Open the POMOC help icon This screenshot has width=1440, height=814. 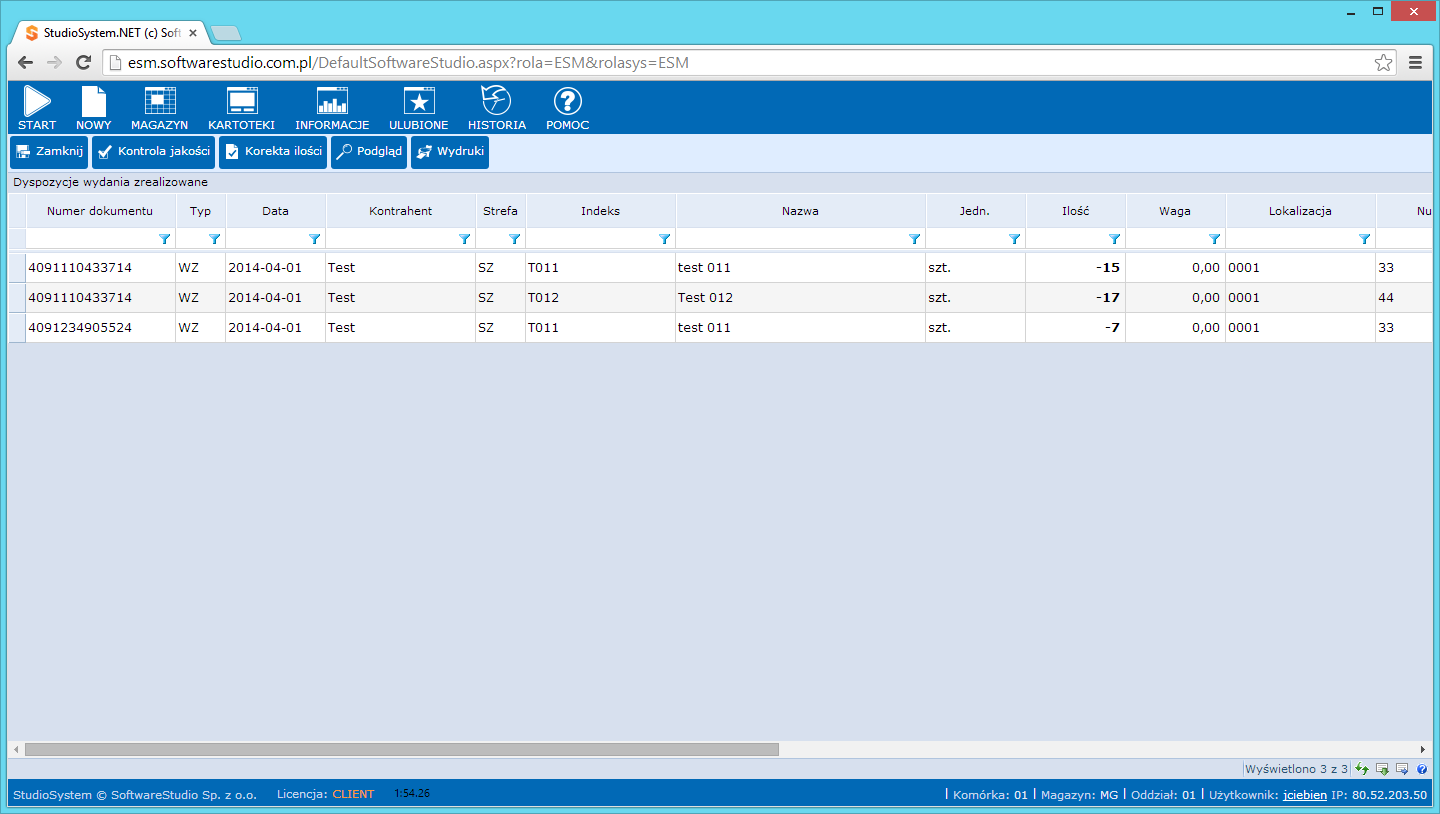point(567,108)
